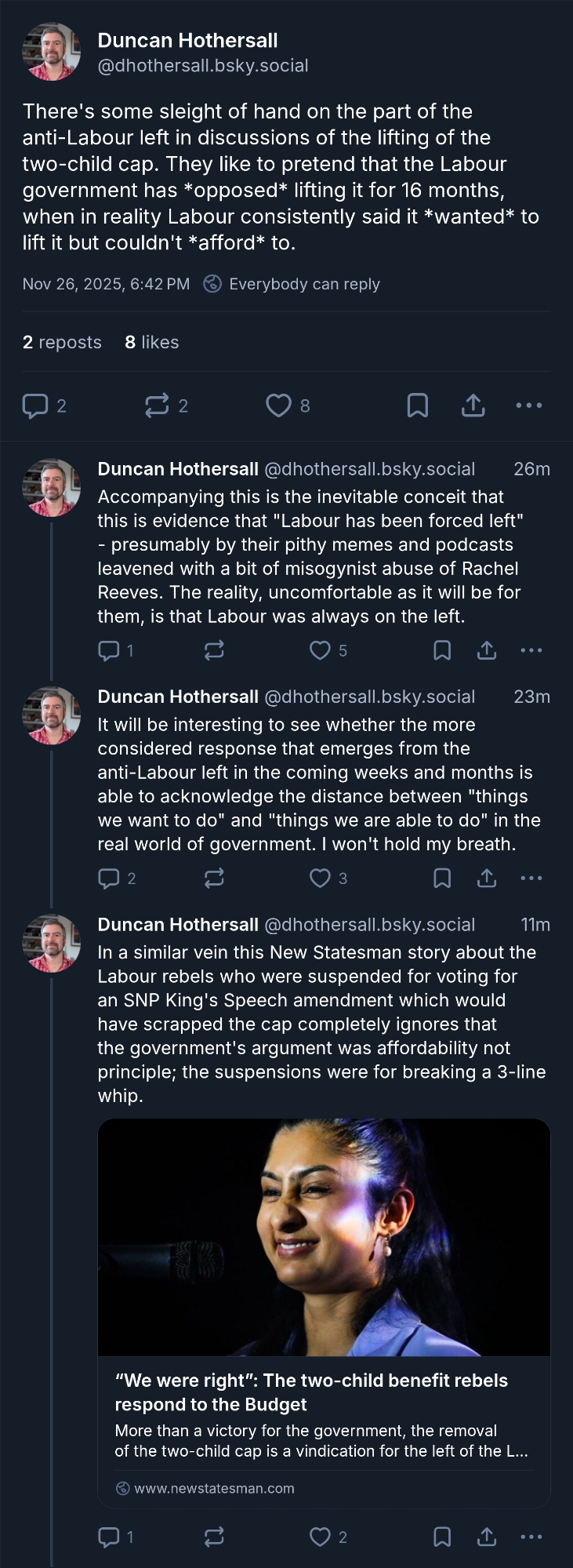
Task: View the list of 2 reposts
Action: pyautogui.click(x=62, y=342)
